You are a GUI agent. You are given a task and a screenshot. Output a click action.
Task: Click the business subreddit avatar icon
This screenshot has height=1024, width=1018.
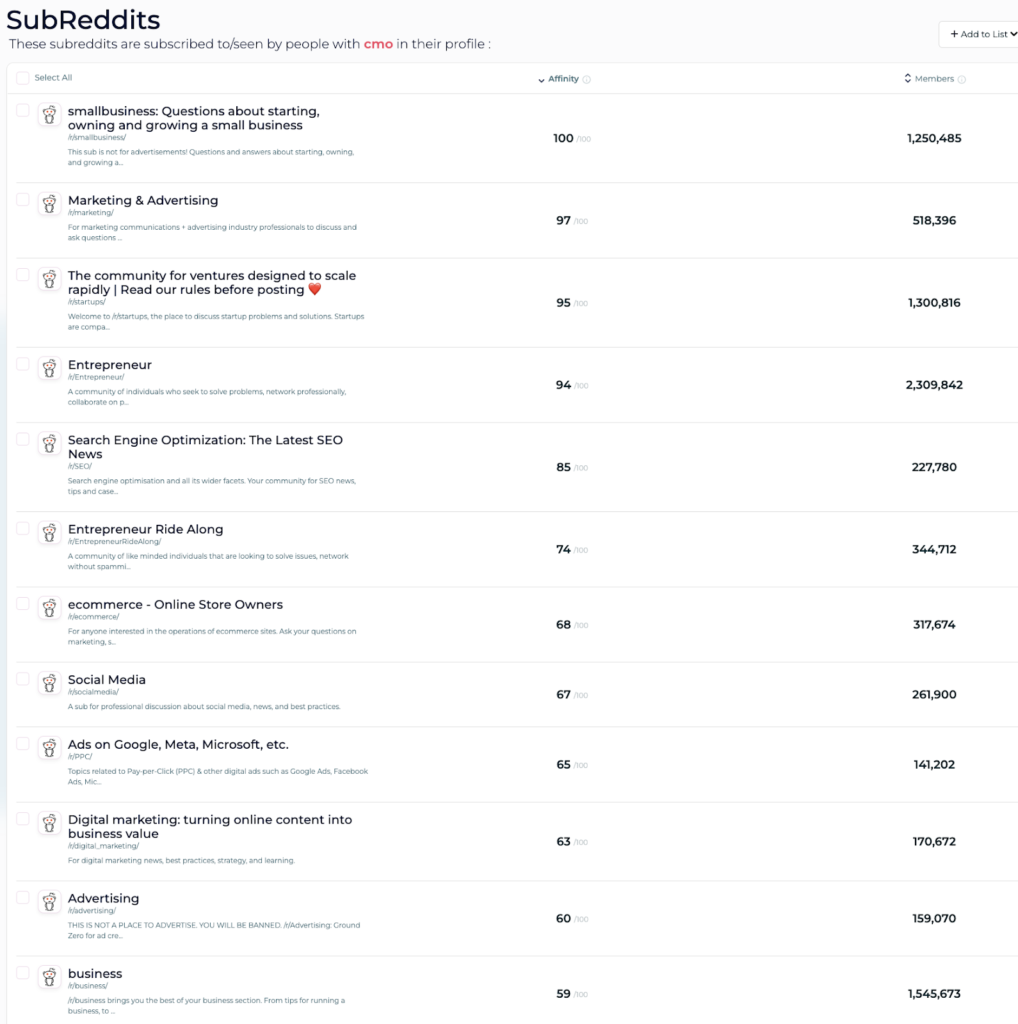(x=49, y=978)
